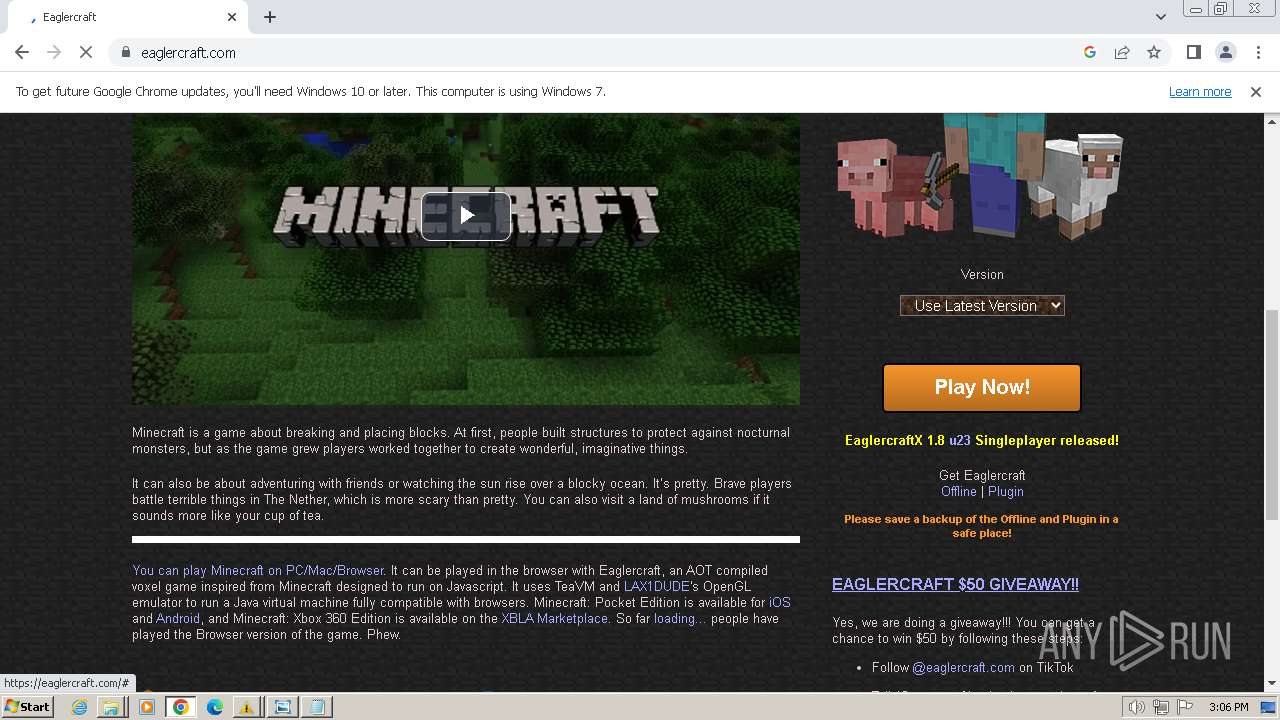Open the Plugin download link
1280x720 pixels.
coord(1006,491)
